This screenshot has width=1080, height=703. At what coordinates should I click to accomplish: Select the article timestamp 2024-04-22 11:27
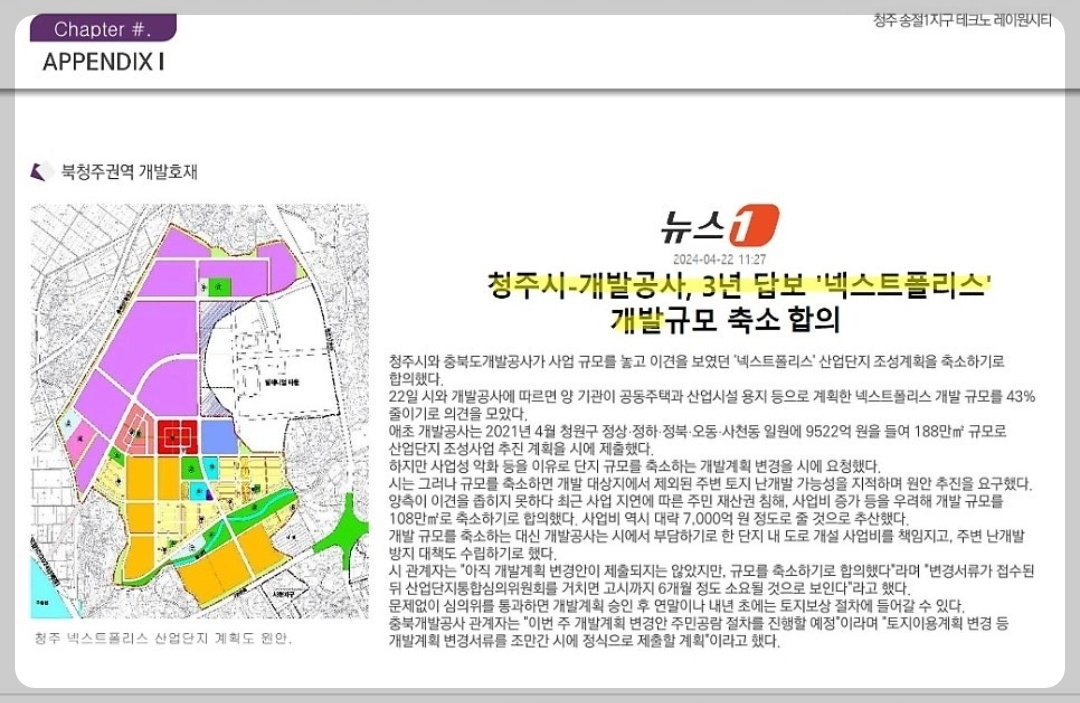point(719,260)
